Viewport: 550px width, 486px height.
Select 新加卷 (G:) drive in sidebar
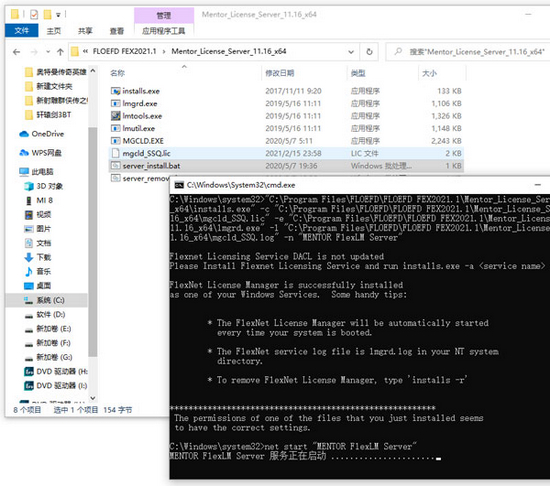48,357
